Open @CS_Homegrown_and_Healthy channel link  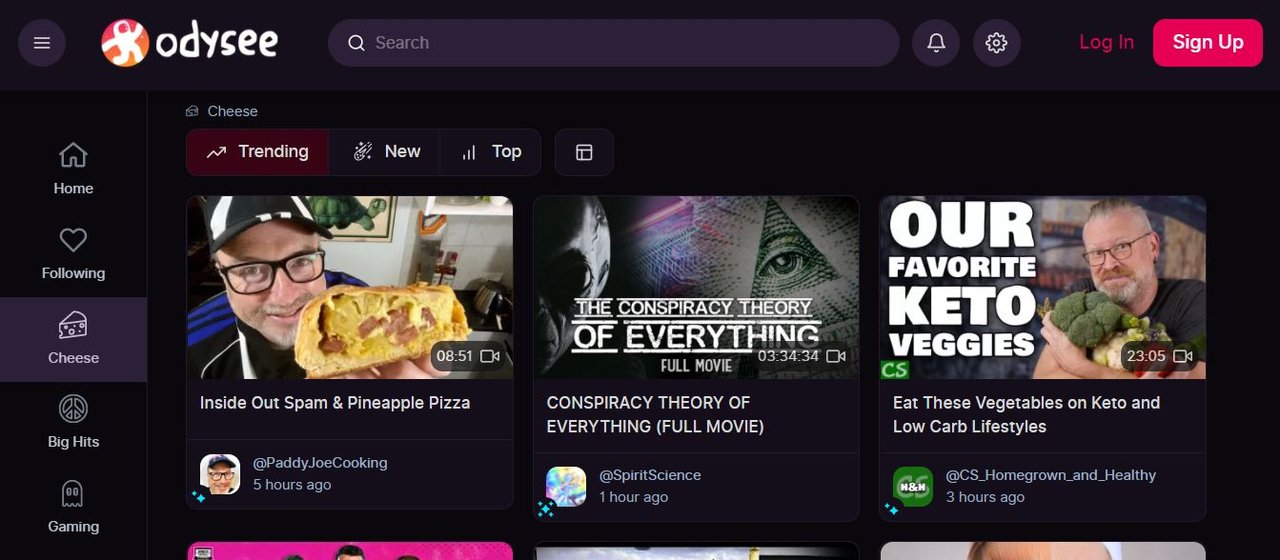1050,475
